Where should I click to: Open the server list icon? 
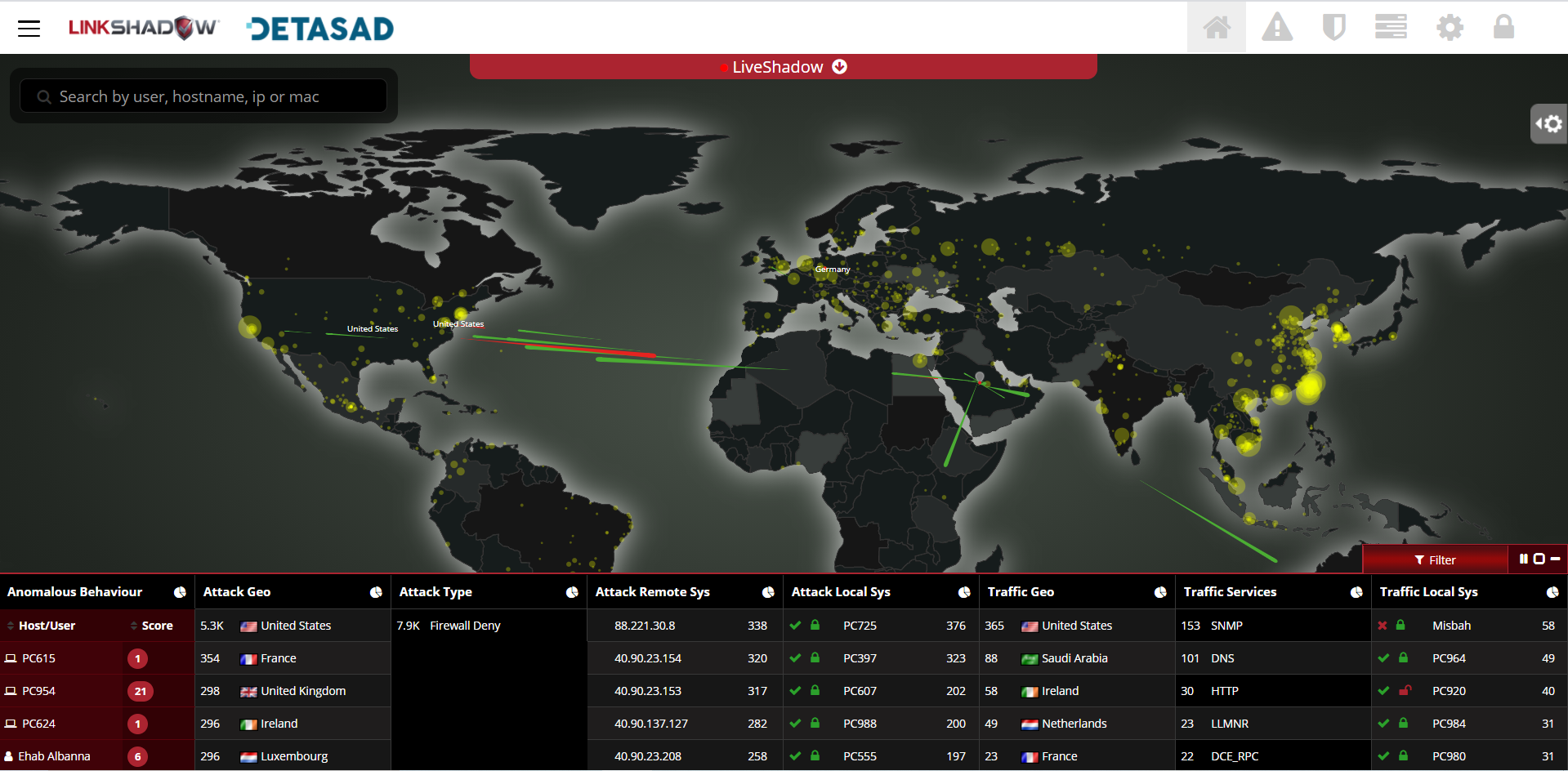(x=1390, y=28)
